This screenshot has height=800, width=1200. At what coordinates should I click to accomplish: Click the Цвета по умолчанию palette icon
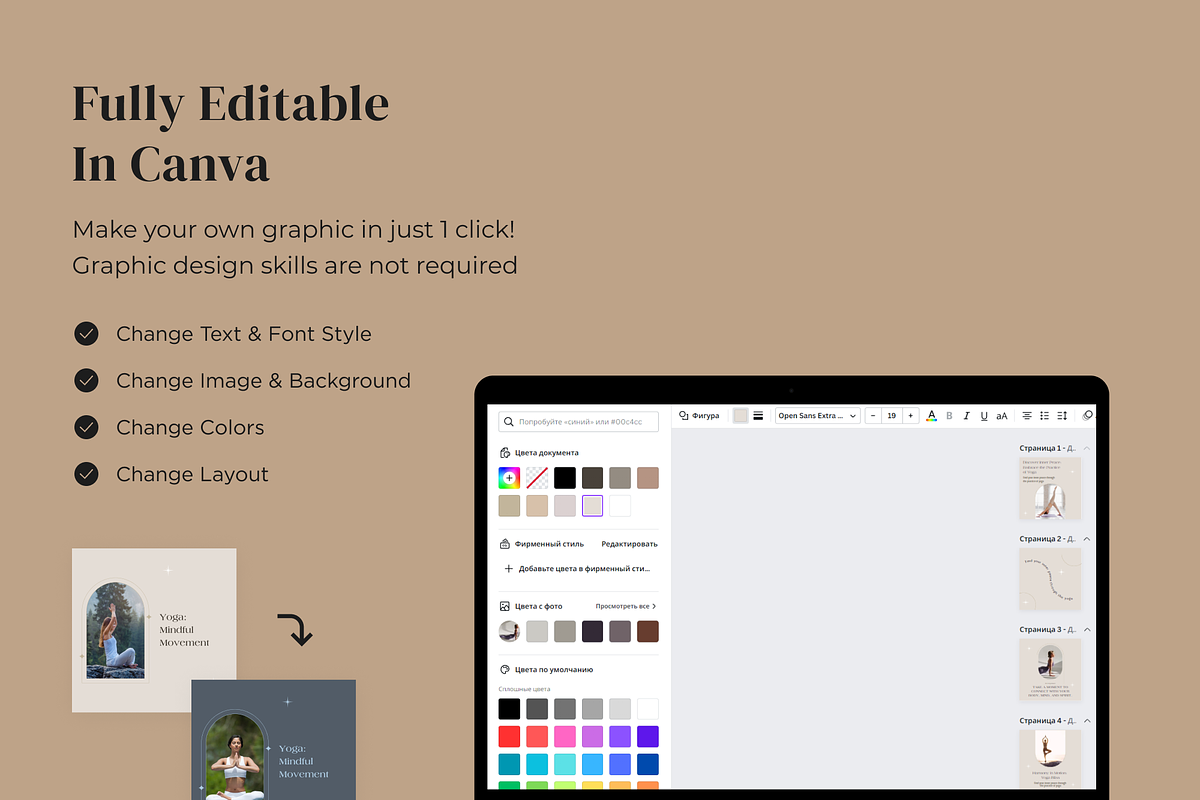click(x=505, y=669)
